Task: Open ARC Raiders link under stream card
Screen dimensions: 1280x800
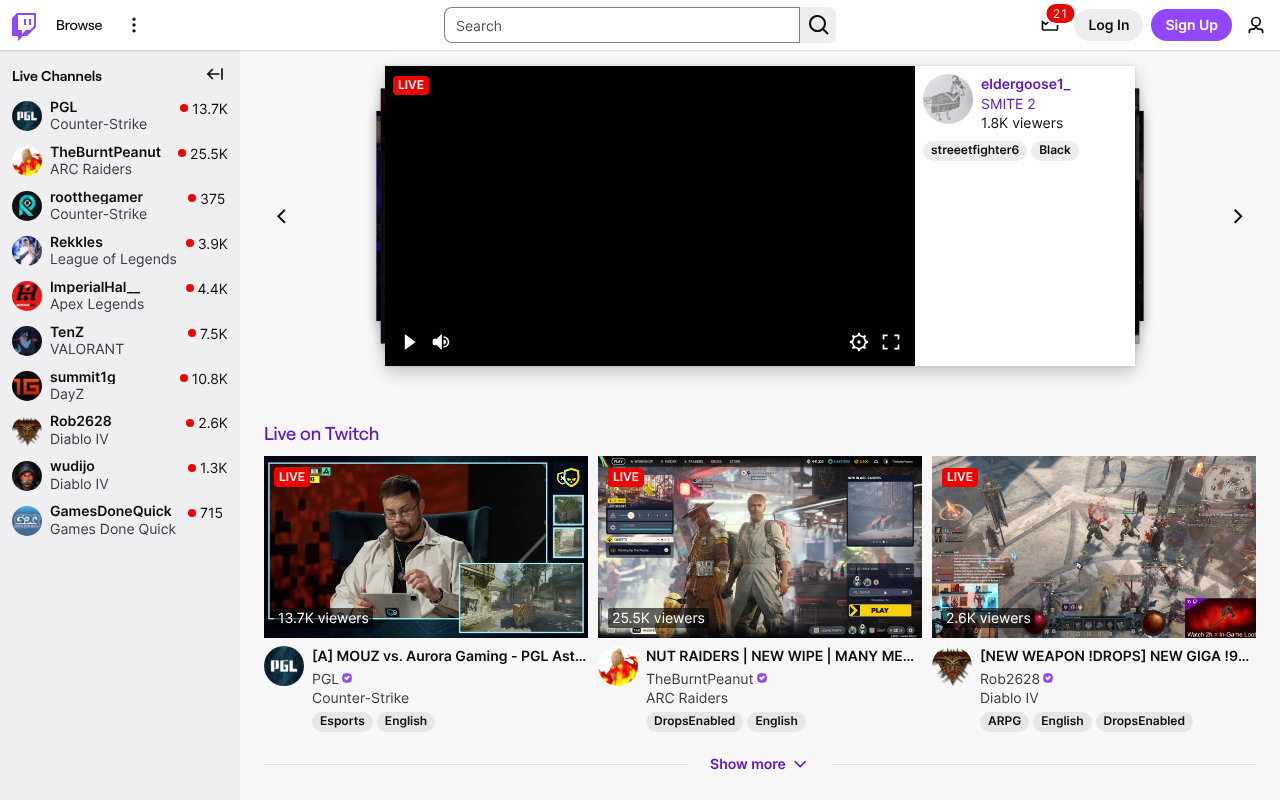Action: pos(687,698)
